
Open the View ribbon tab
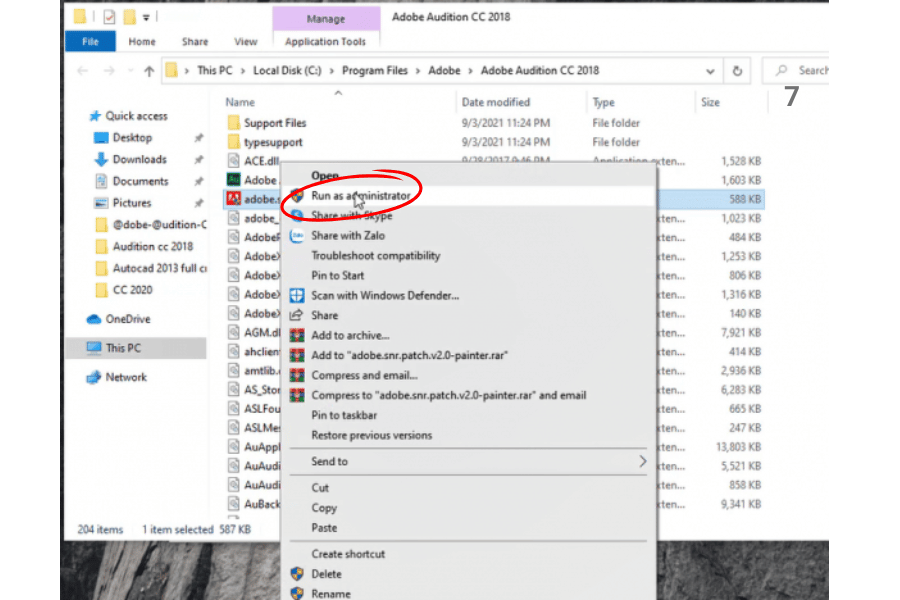245,42
